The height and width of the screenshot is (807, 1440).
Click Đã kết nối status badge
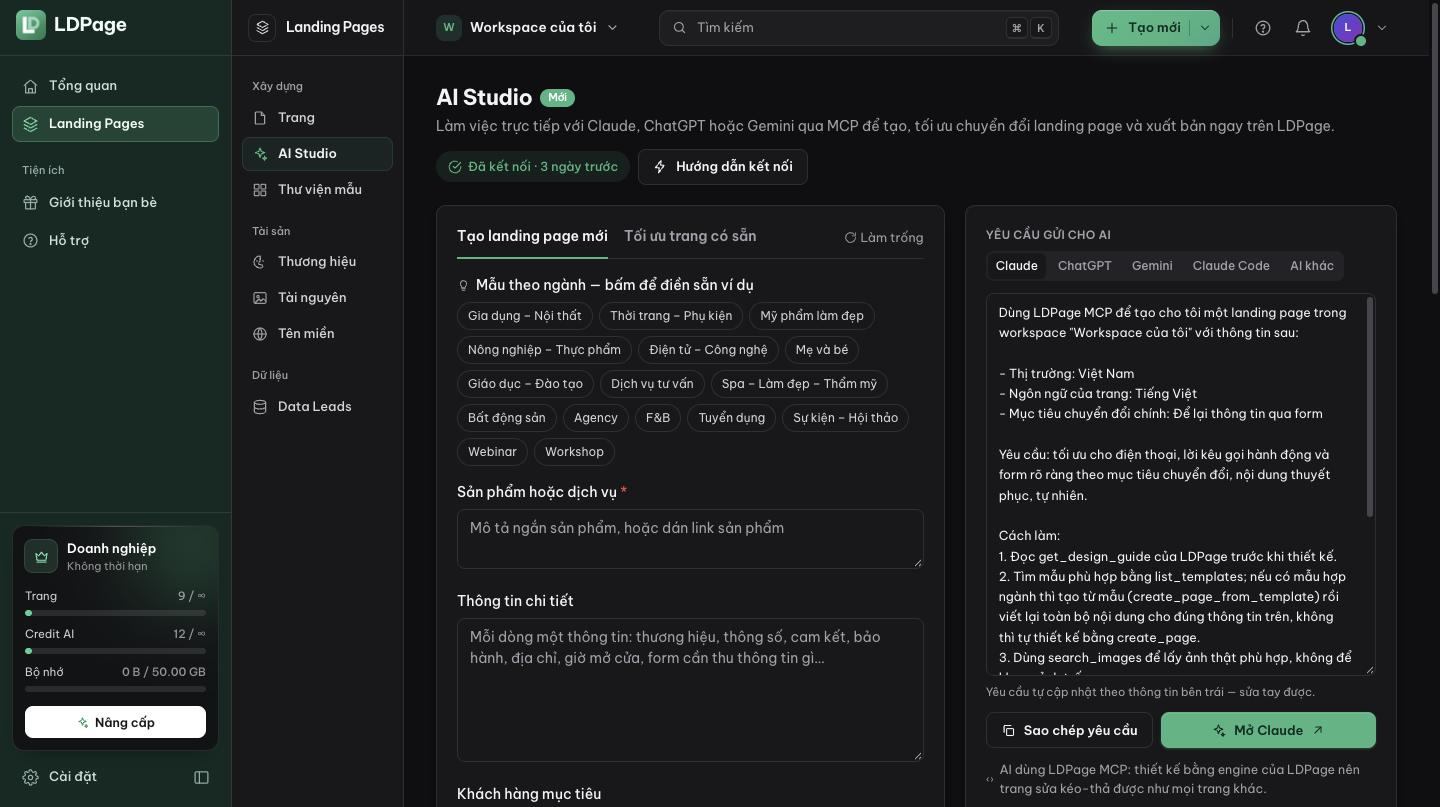[x=533, y=167]
